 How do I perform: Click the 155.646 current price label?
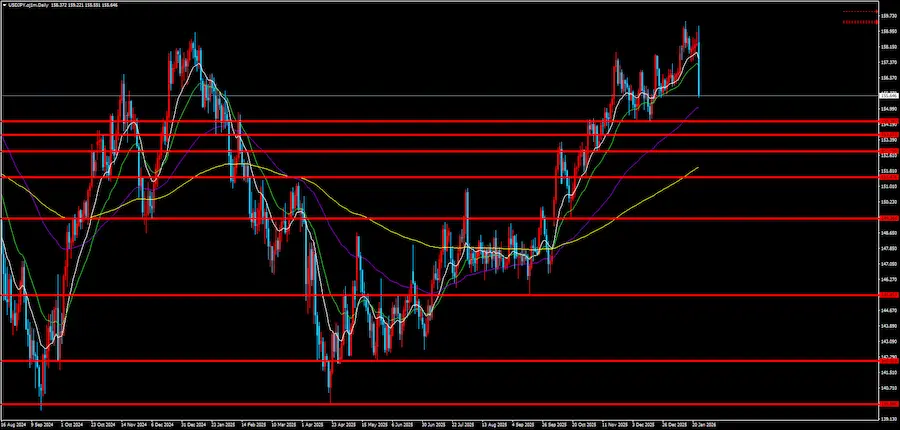(887, 96)
